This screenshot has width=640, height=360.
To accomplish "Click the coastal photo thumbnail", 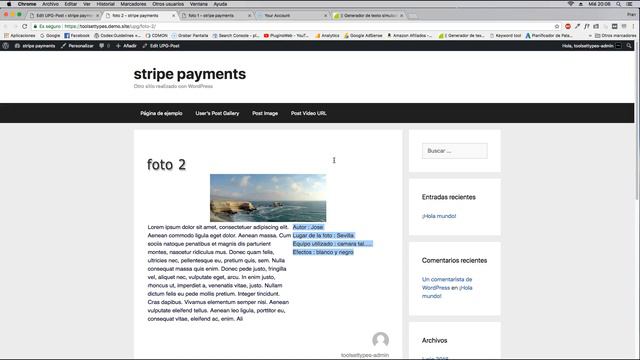I will click(x=268, y=198).
